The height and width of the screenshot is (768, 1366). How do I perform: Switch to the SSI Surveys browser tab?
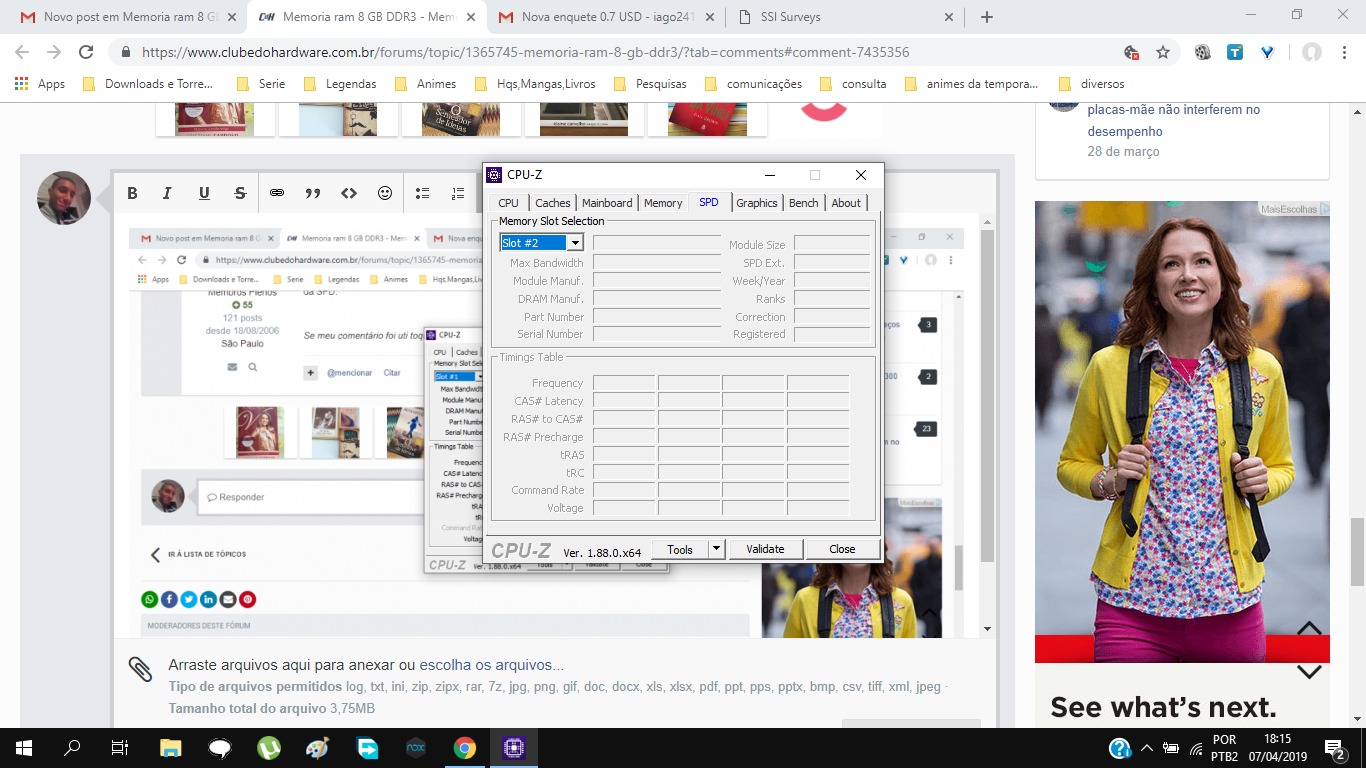click(x=845, y=17)
